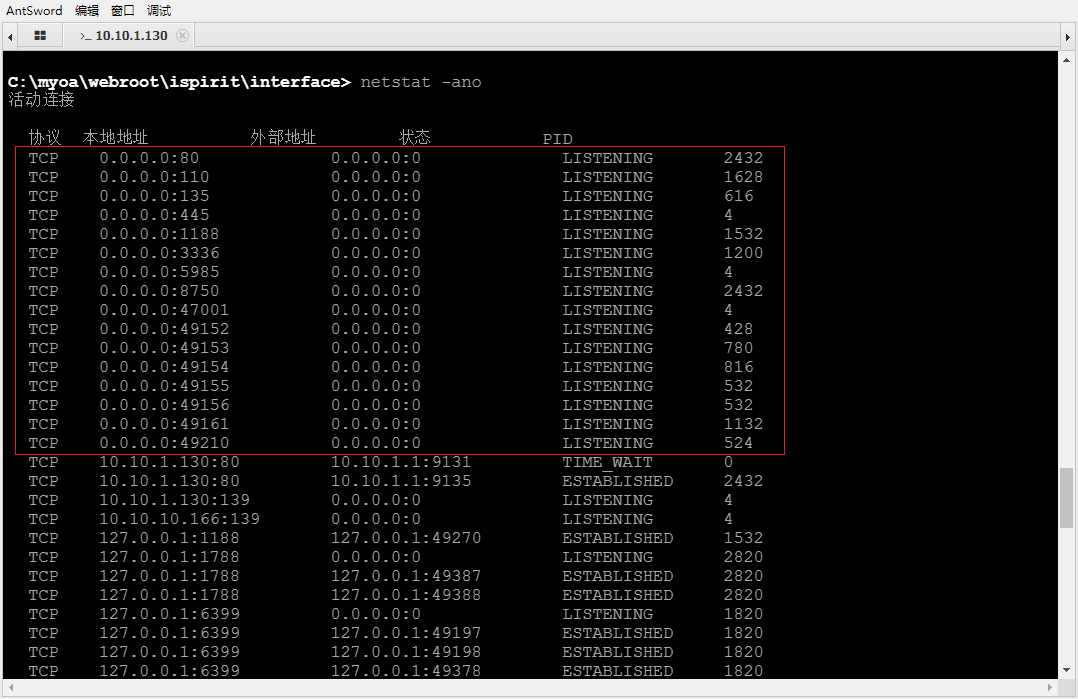Screen dimensions: 1078x699
Task: Click PID 1628 in the port 110 row
Action: (743, 177)
